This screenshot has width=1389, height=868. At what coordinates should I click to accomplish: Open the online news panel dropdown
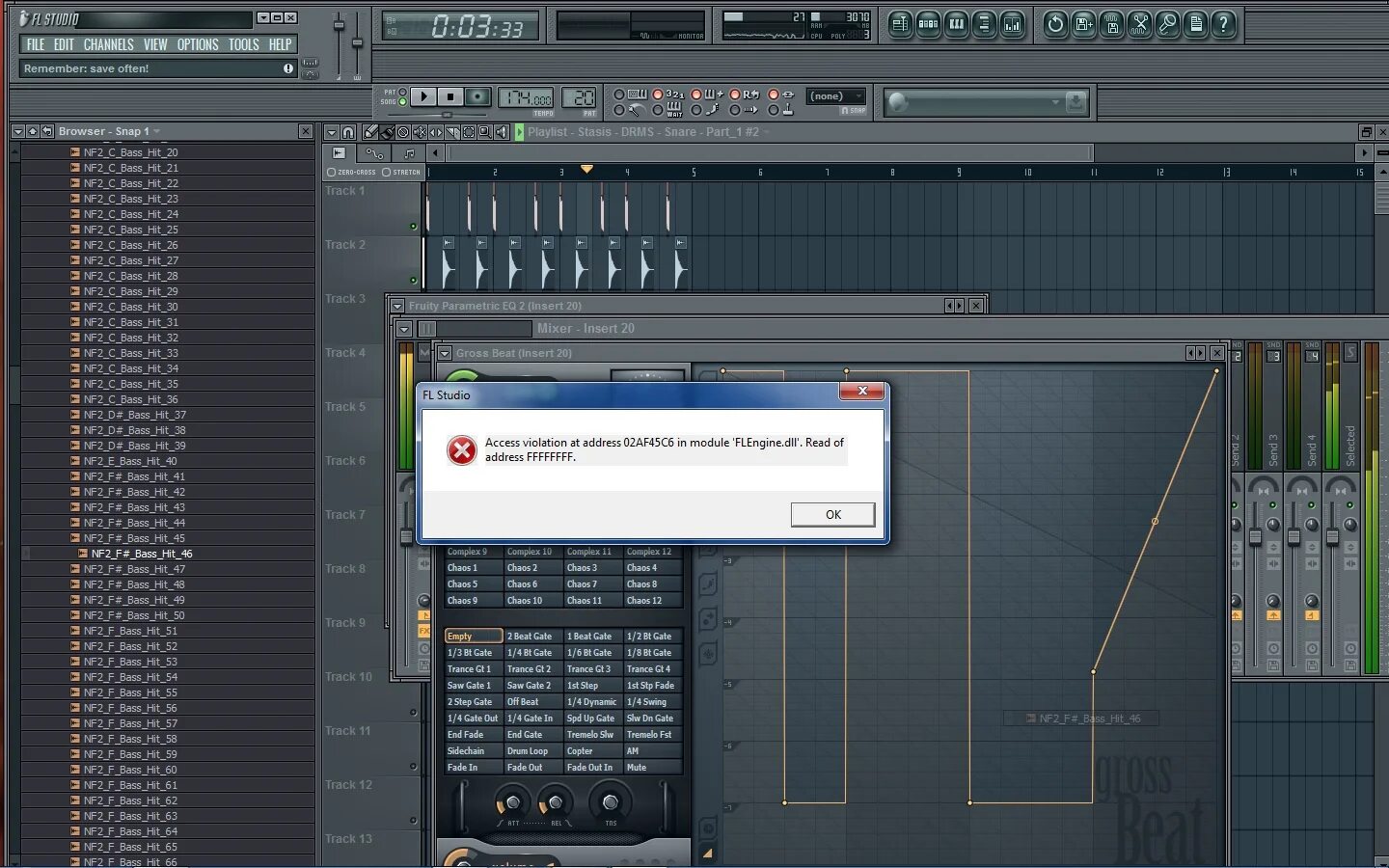click(x=1055, y=101)
